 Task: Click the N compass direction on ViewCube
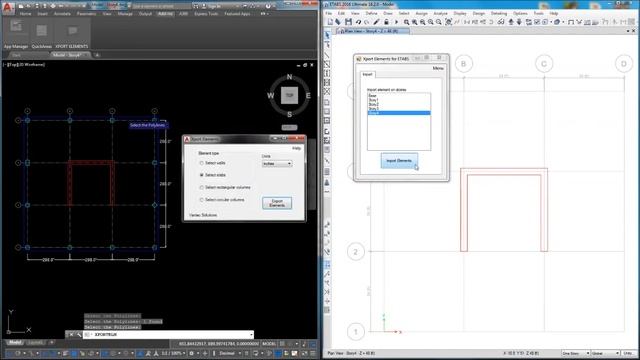(289, 77)
